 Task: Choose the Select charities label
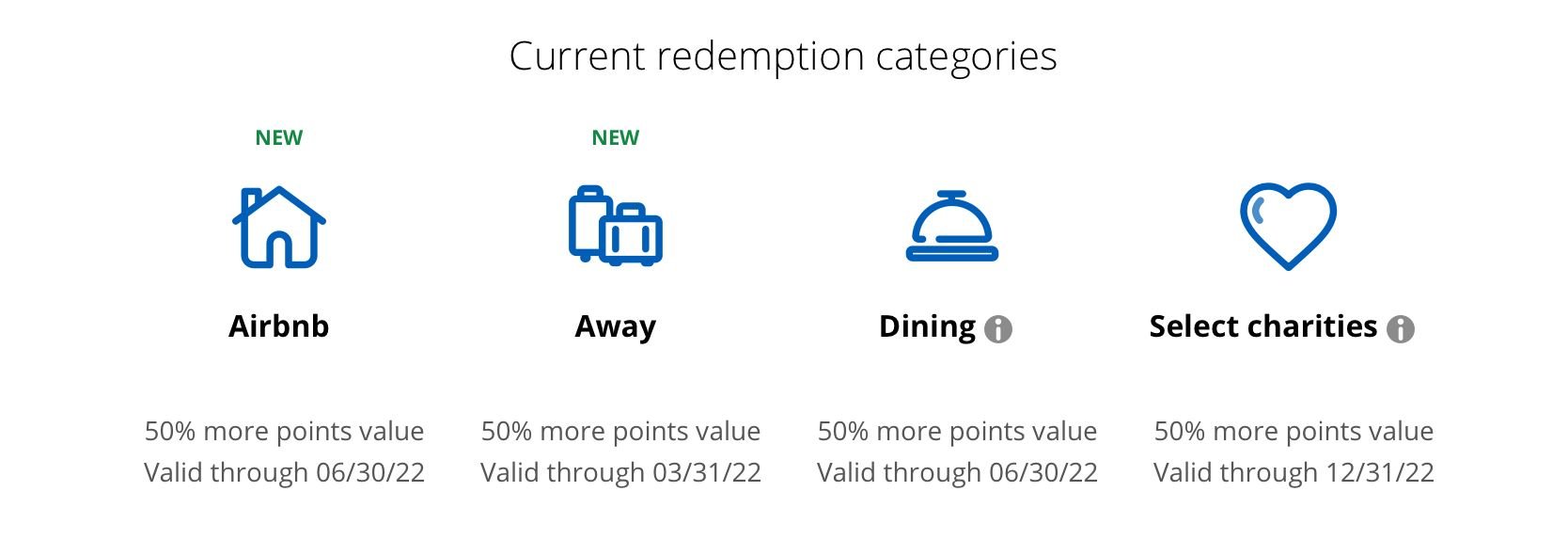pyautogui.click(x=1262, y=326)
